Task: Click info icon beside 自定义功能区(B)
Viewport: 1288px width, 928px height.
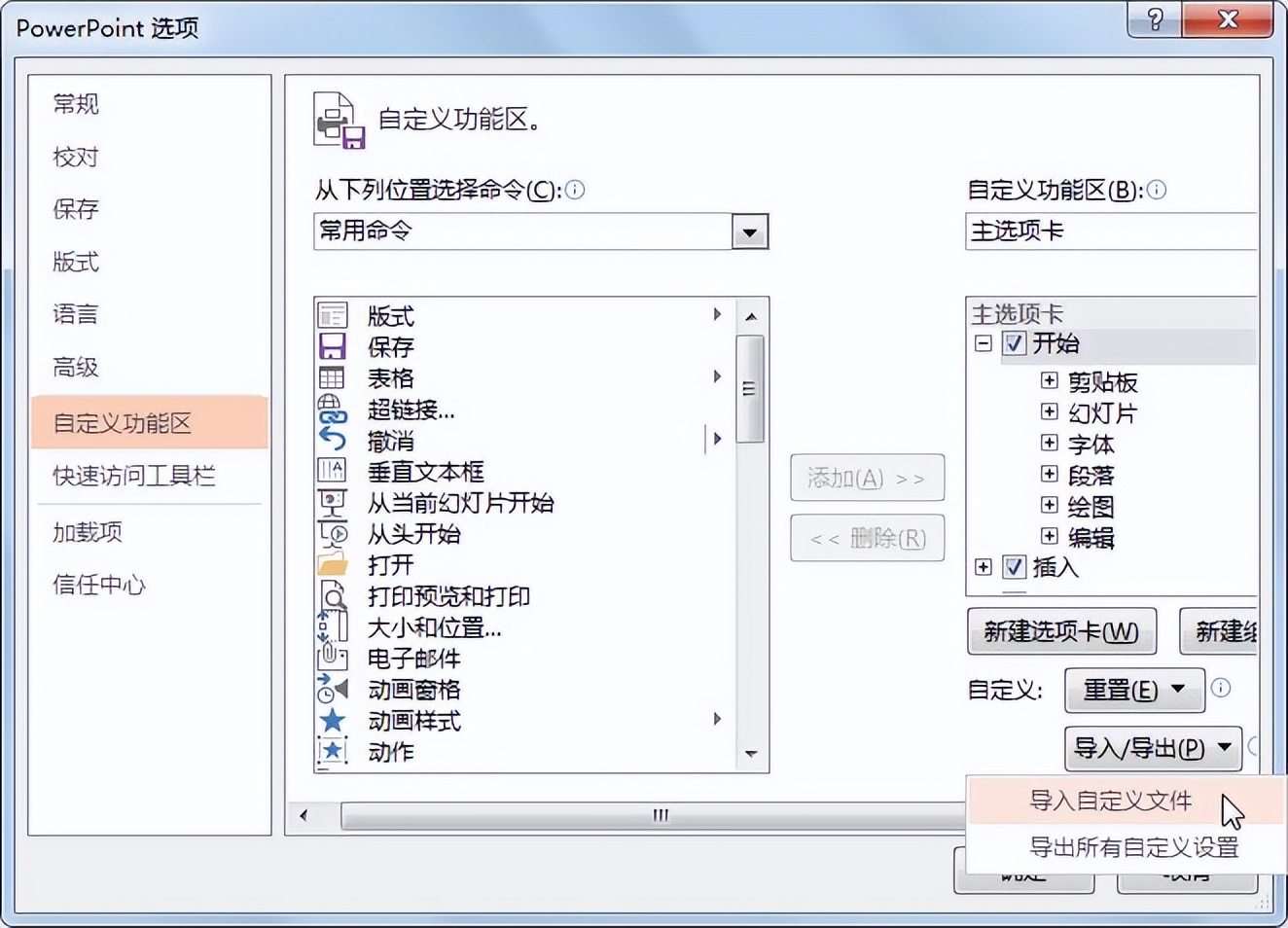Action: pyautogui.click(x=1157, y=190)
